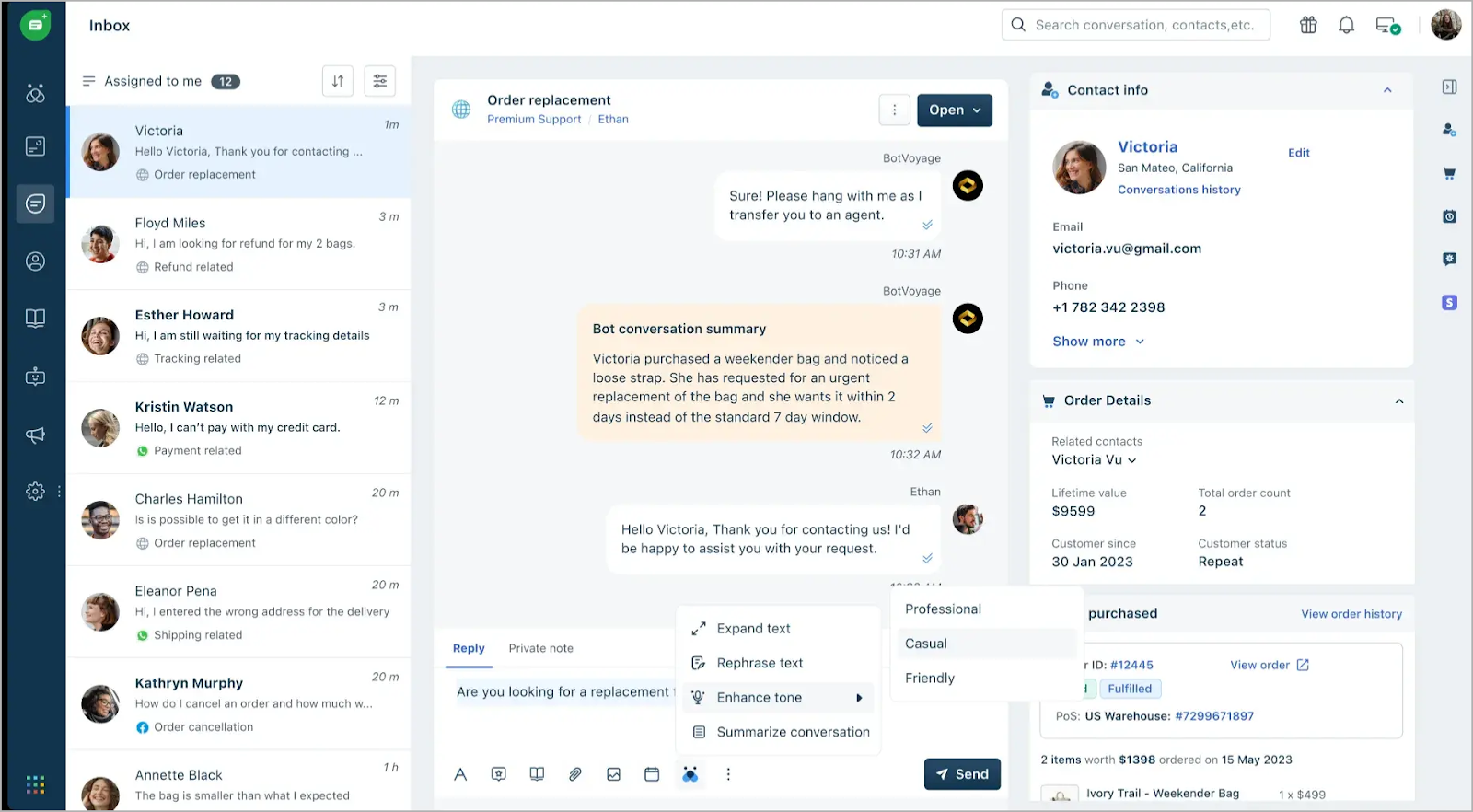Open Floyd Miles refund conversation

tap(239, 244)
